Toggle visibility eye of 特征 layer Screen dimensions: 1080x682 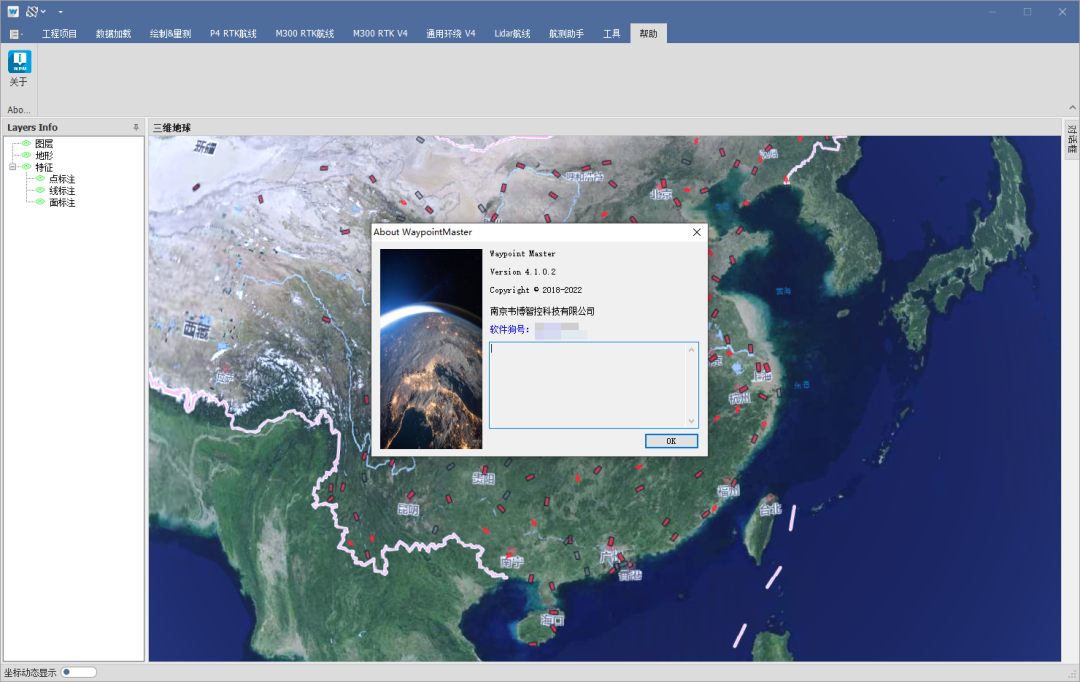pyautogui.click(x=26, y=167)
